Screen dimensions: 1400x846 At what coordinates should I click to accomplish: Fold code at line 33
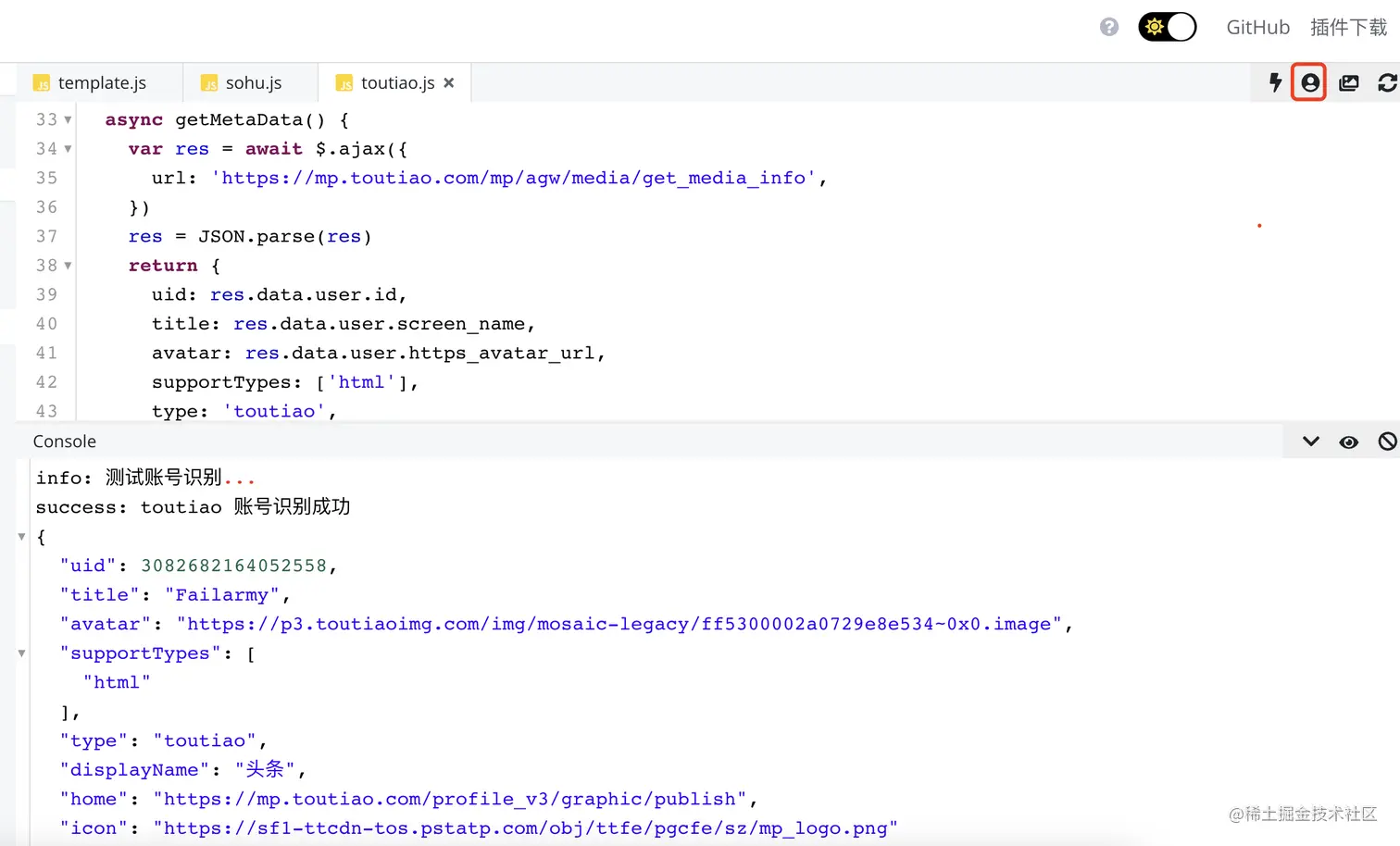[68, 119]
